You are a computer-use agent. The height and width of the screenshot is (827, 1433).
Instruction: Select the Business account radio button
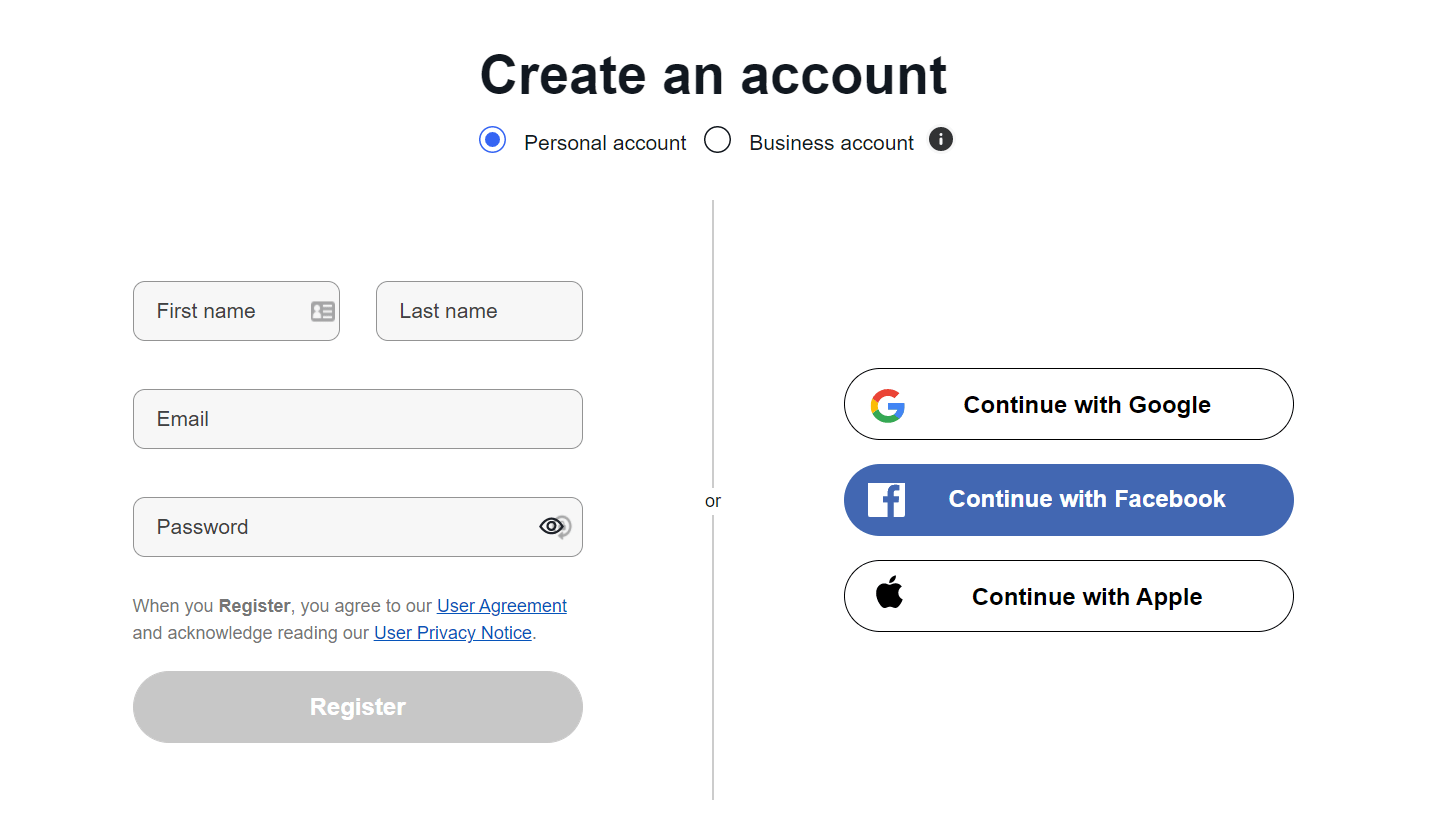(717, 140)
